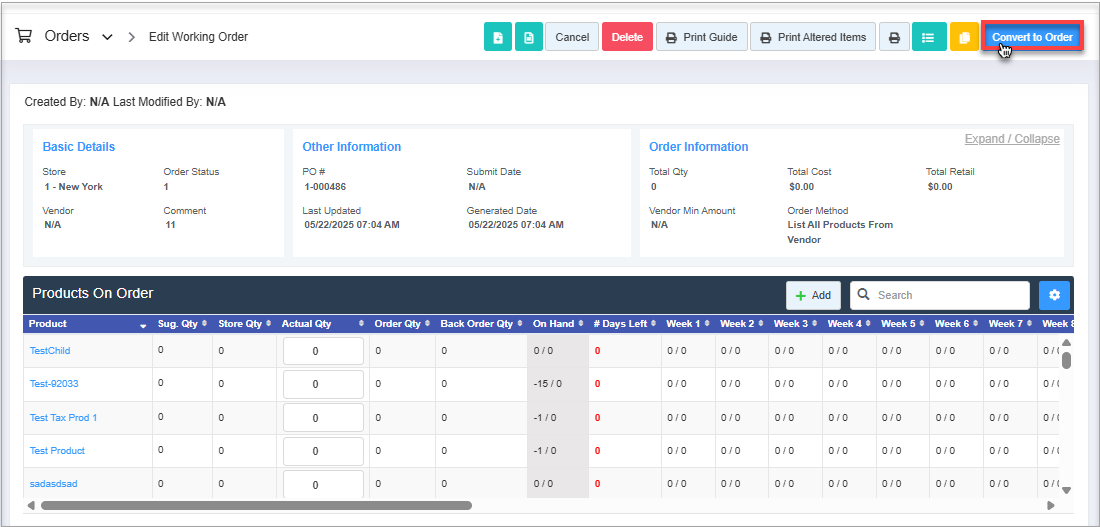The width and height of the screenshot is (1100, 527).
Task: Sort by On Hand column header
Action: [558, 323]
